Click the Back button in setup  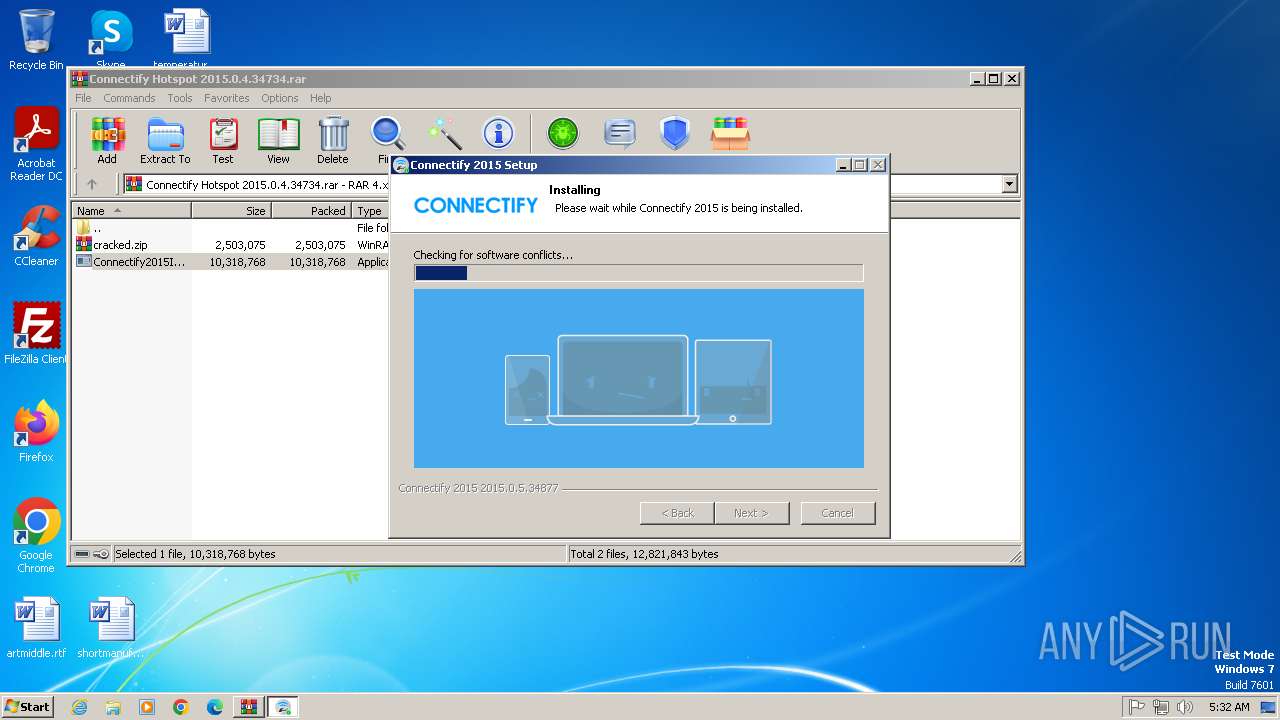(x=677, y=513)
